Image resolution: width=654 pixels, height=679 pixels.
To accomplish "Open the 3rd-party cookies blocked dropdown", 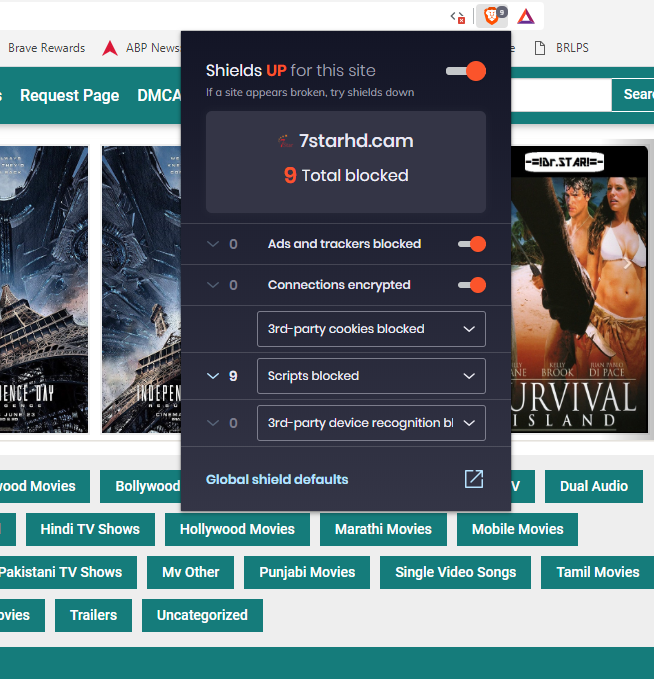I will pyautogui.click(x=371, y=329).
